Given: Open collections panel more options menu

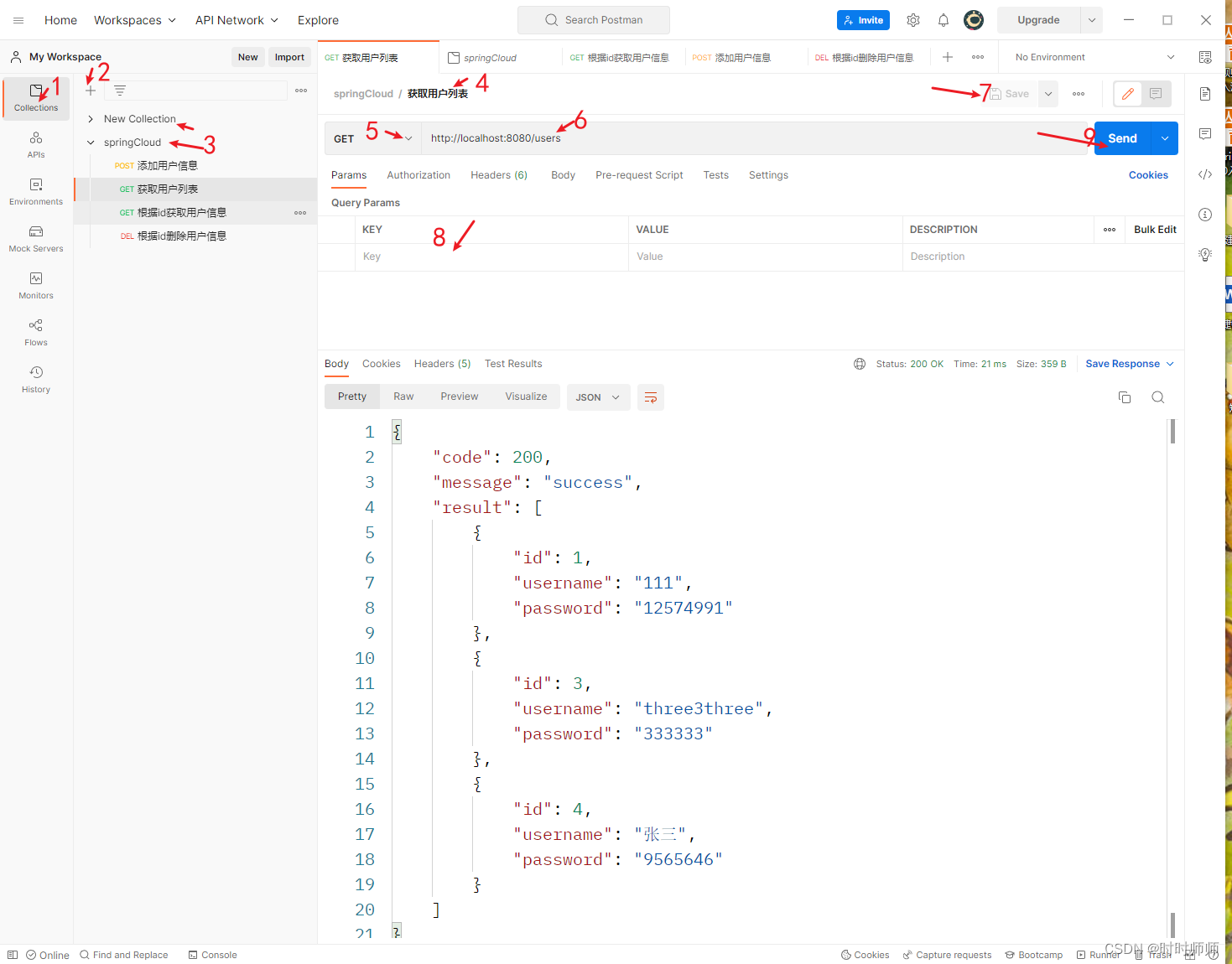Looking at the screenshot, I should point(301,91).
